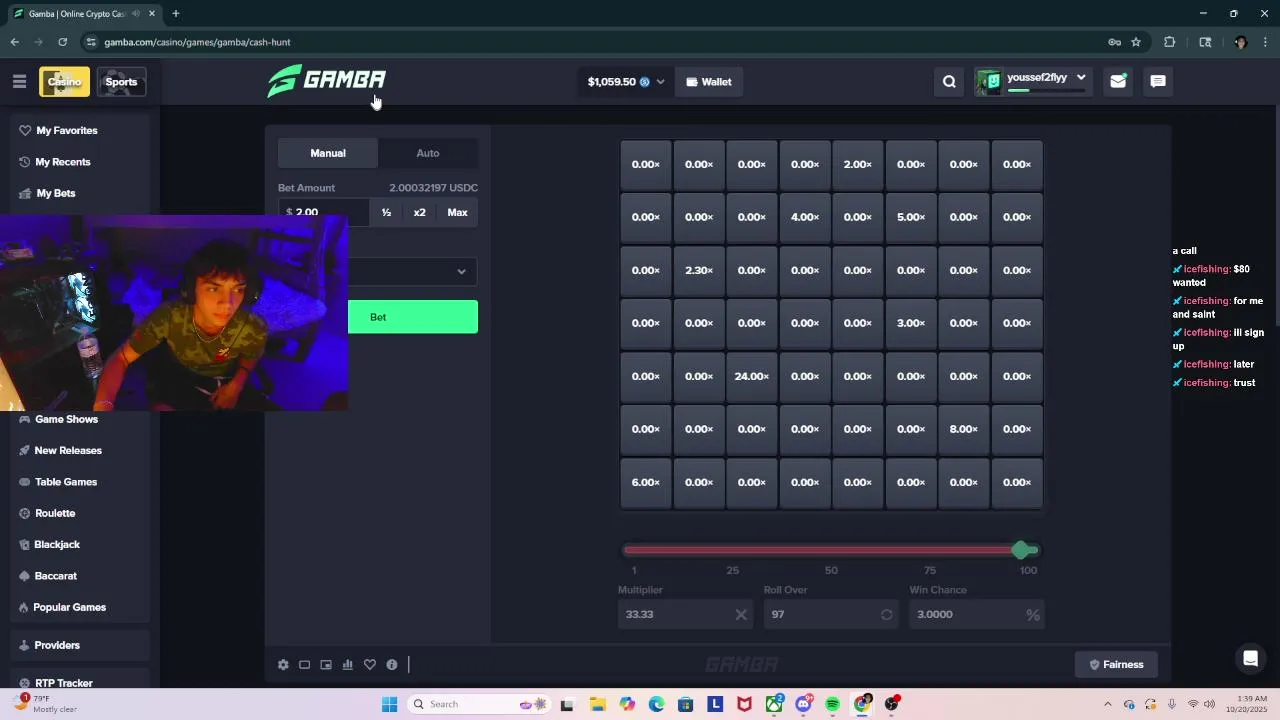
Task: Halve the bet with ½ button
Action: 386,213
